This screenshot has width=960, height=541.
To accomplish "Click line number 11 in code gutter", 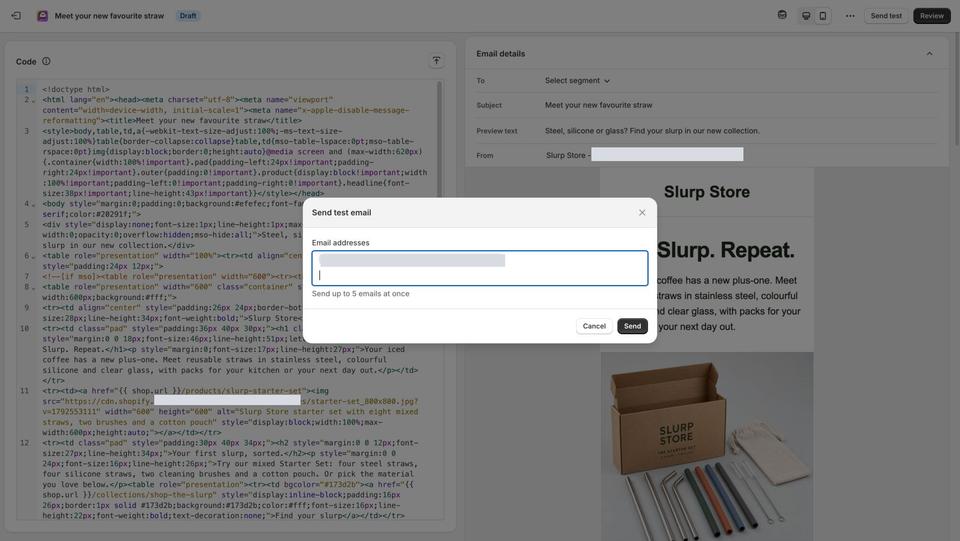I will click(x=24, y=391).
